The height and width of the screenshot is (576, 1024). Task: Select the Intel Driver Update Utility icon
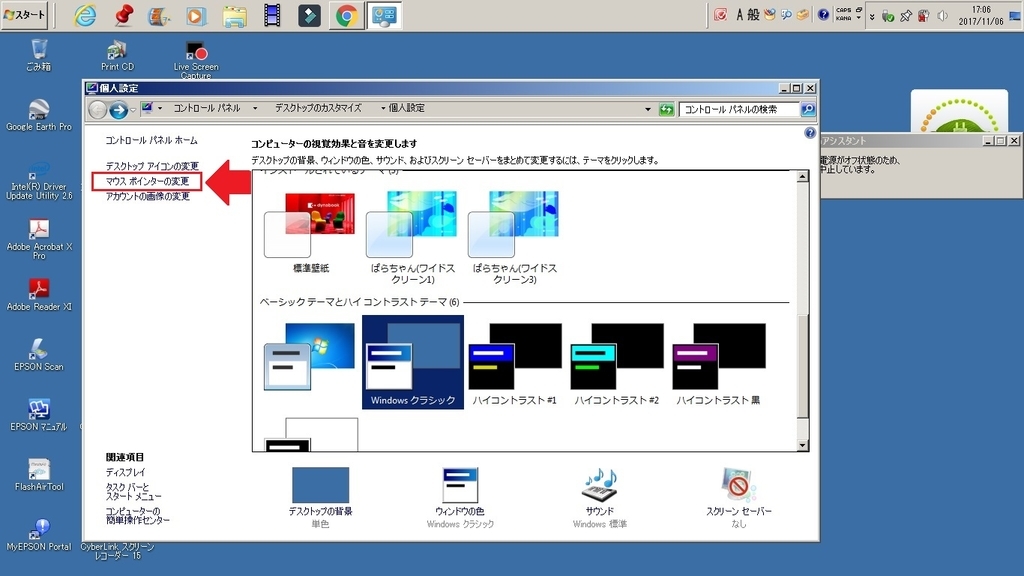[x=39, y=181]
